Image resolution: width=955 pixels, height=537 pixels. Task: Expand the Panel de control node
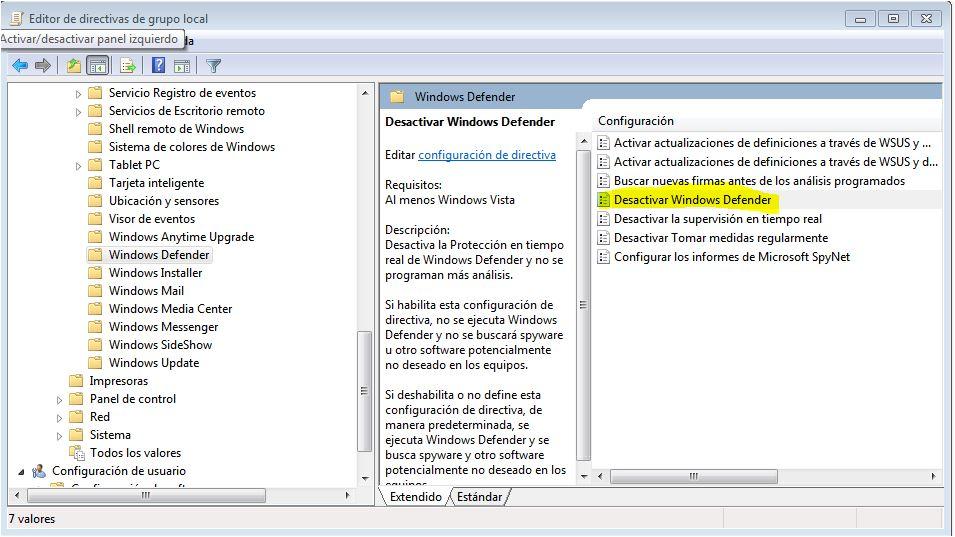point(59,400)
